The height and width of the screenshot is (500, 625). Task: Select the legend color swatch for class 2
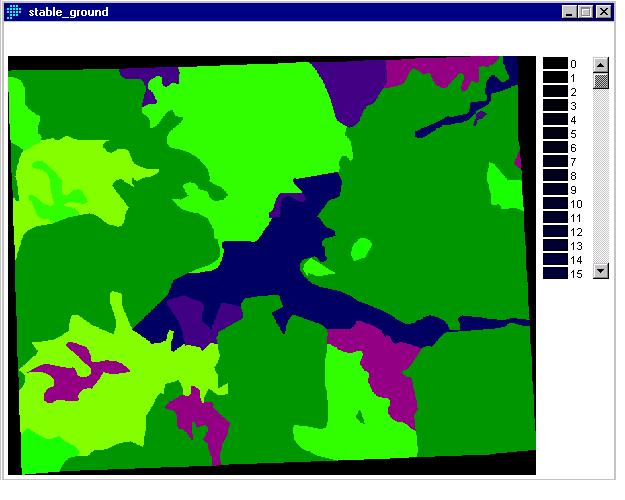pos(555,91)
